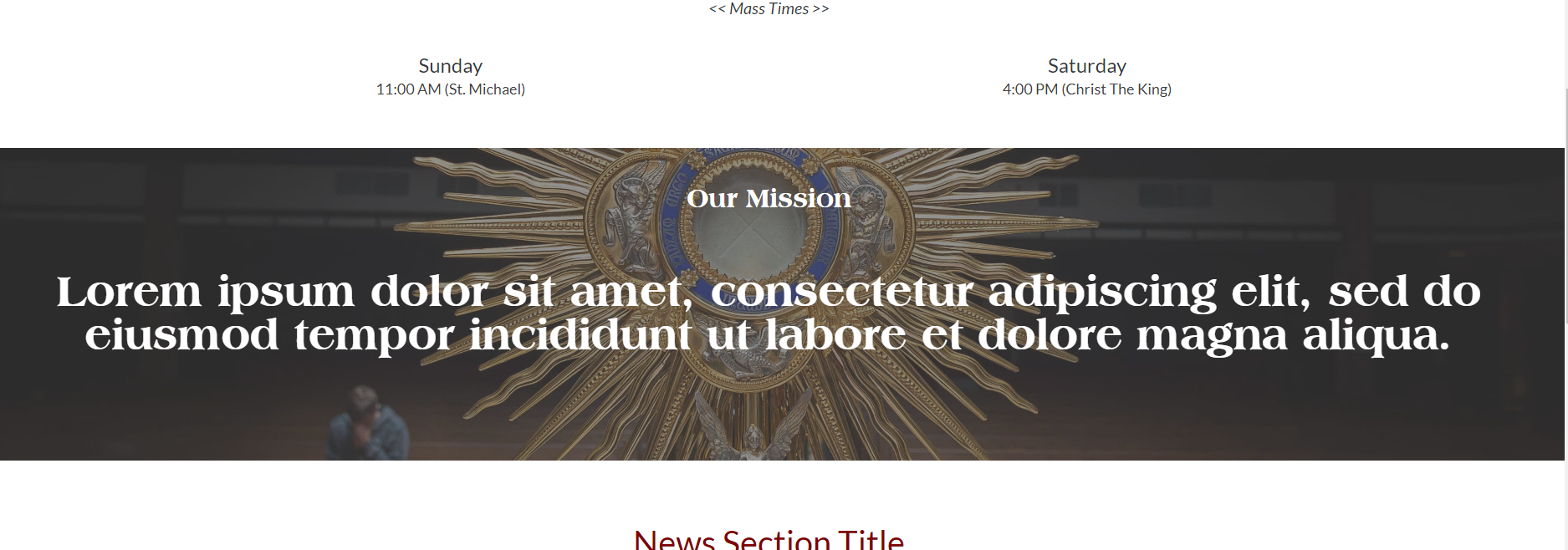Click the word "consectetur" in mission text
Viewport: 1568px width, 550px height.
pyautogui.click(x=841, y=292)
